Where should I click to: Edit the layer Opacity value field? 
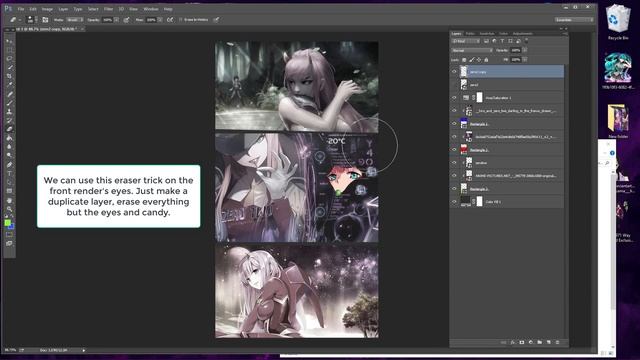click(516, 50)
